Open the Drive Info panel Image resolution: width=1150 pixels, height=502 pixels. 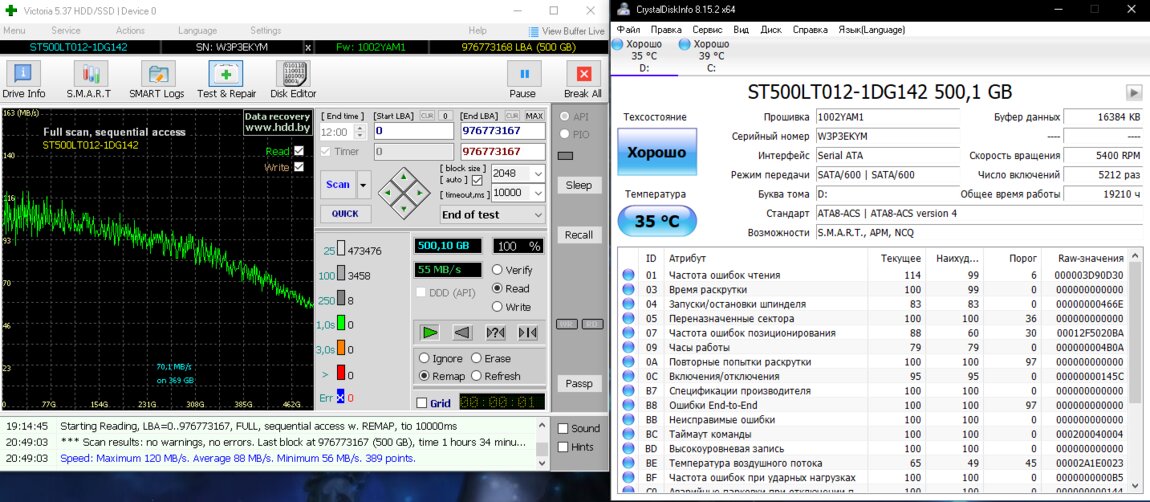point(23,78)
